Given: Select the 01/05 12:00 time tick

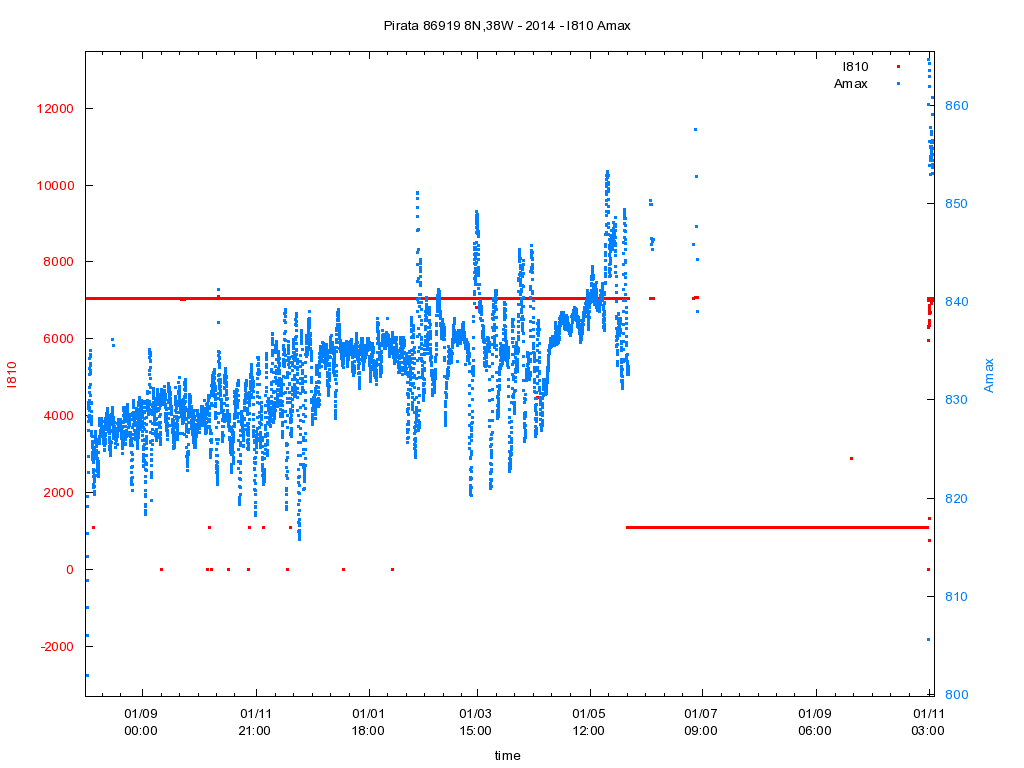Looking at the screenshot, I should [588, 723].
